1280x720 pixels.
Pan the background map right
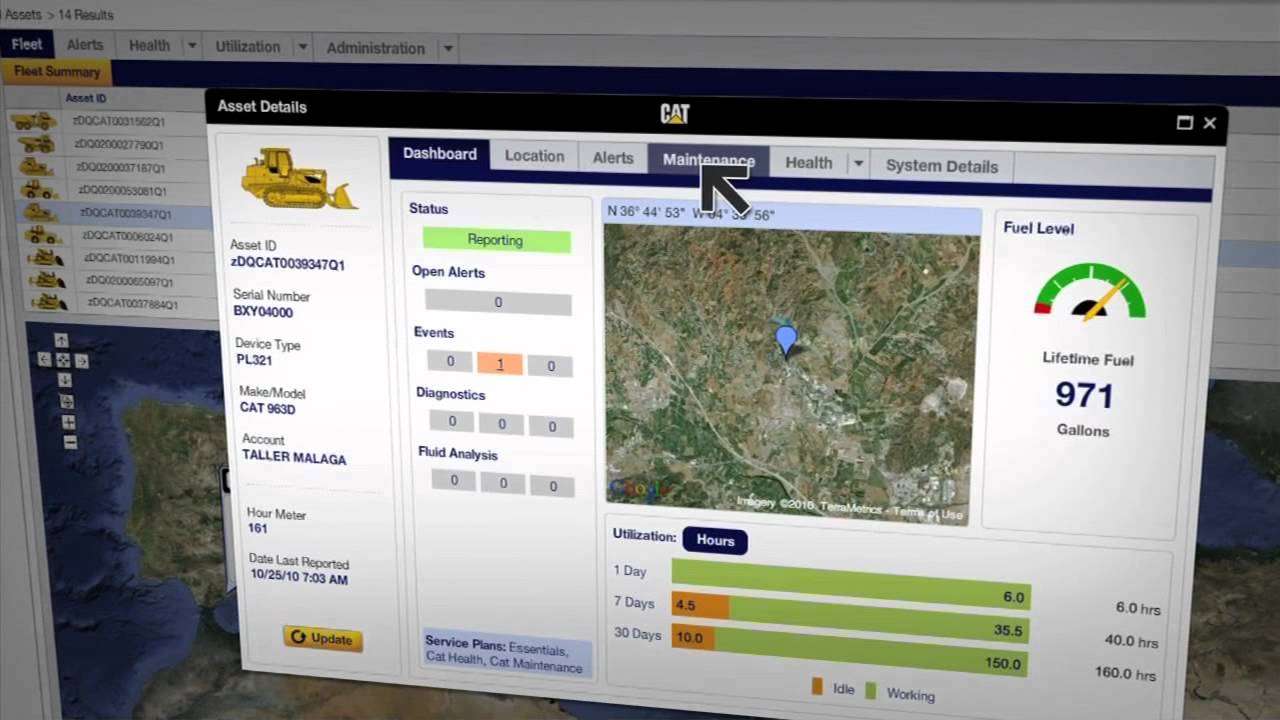(x=82, y=361)
